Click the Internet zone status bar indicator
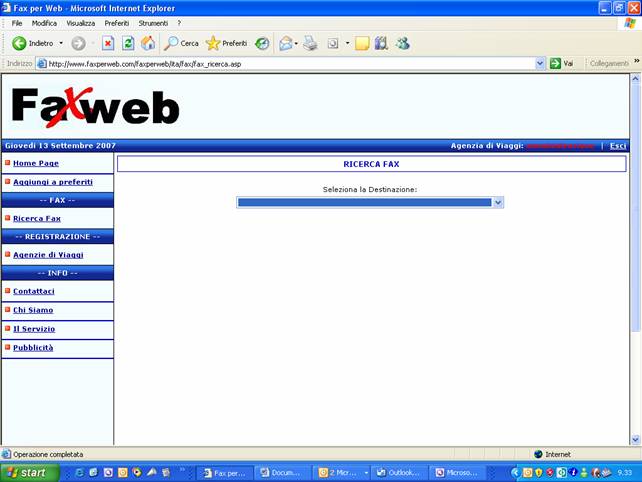 tap(553, 455)
